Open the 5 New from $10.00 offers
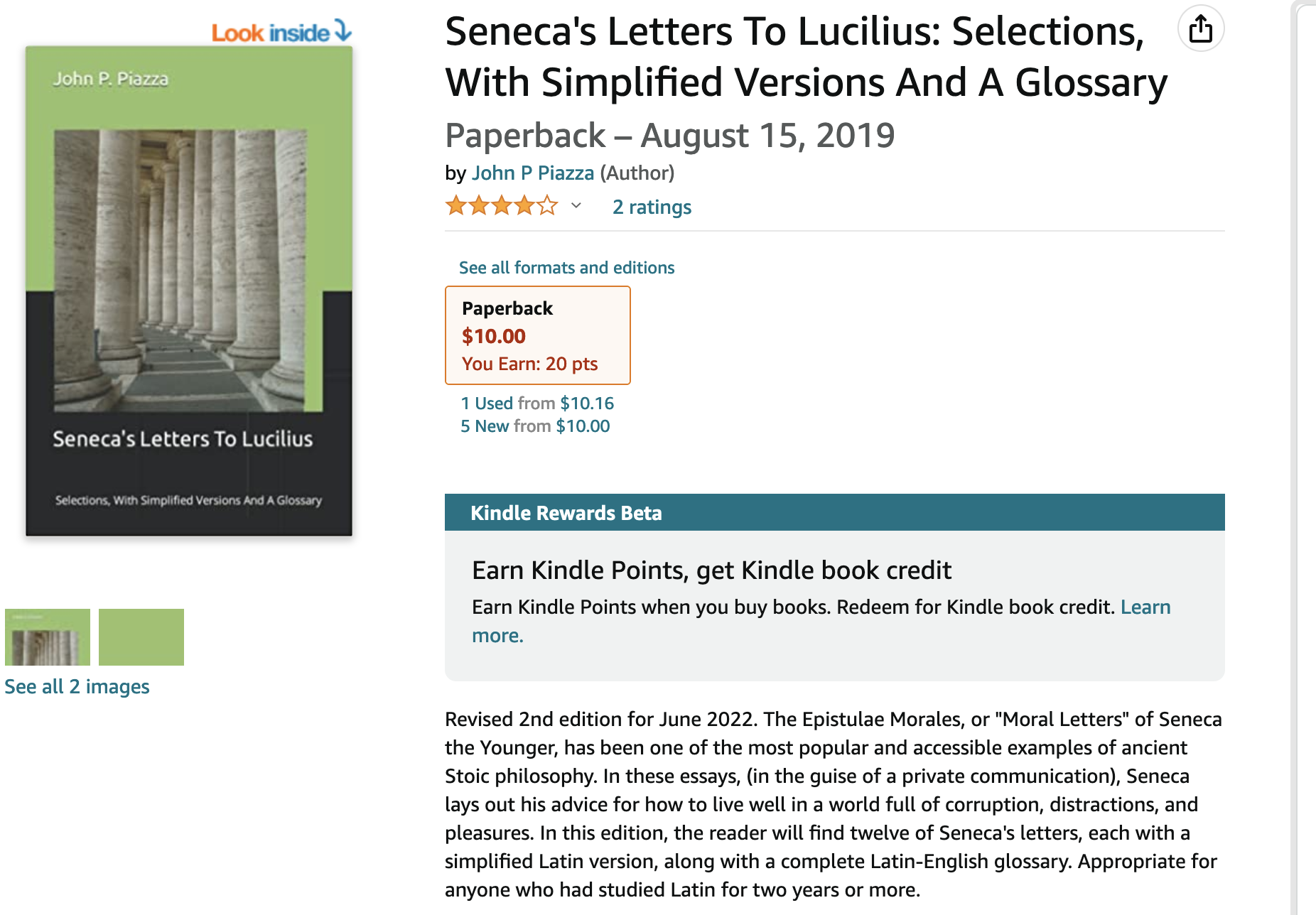The width and height of the screenshot is (1316, 915). click(535, 426)
